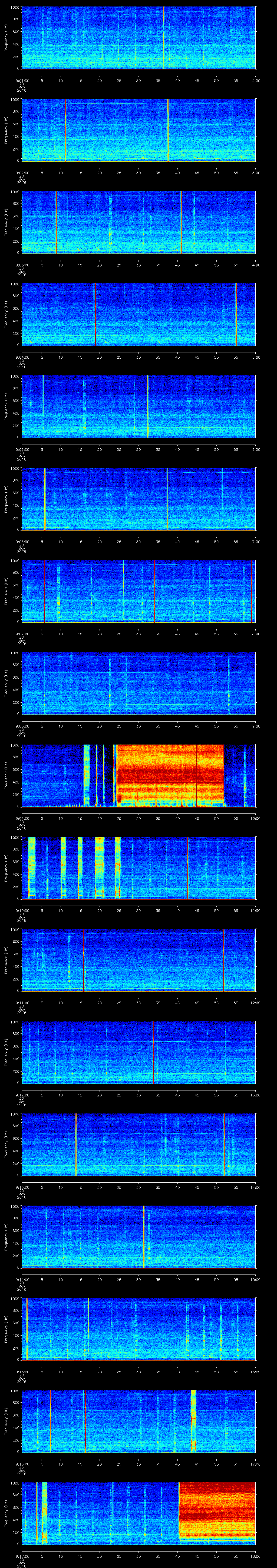Select the 9:02:00 start time label
This screenshot has width=277, height=1568.
tap(22, 173)
